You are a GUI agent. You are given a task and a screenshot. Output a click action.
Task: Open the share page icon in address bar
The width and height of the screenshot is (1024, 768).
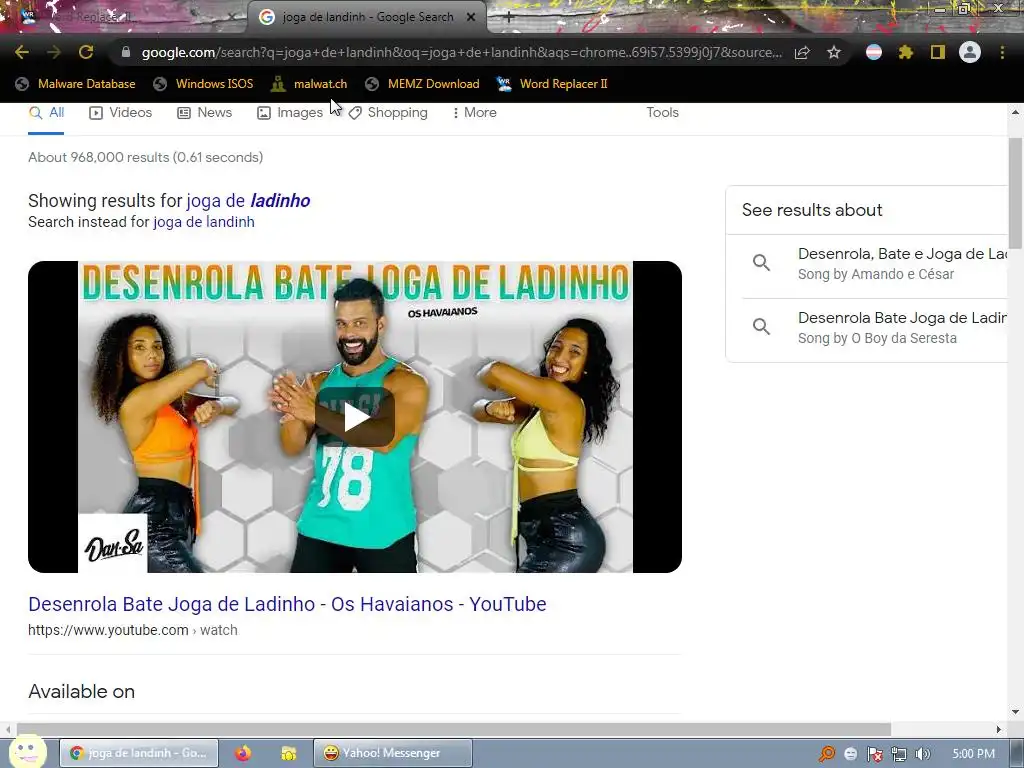[x=802, y=52]
